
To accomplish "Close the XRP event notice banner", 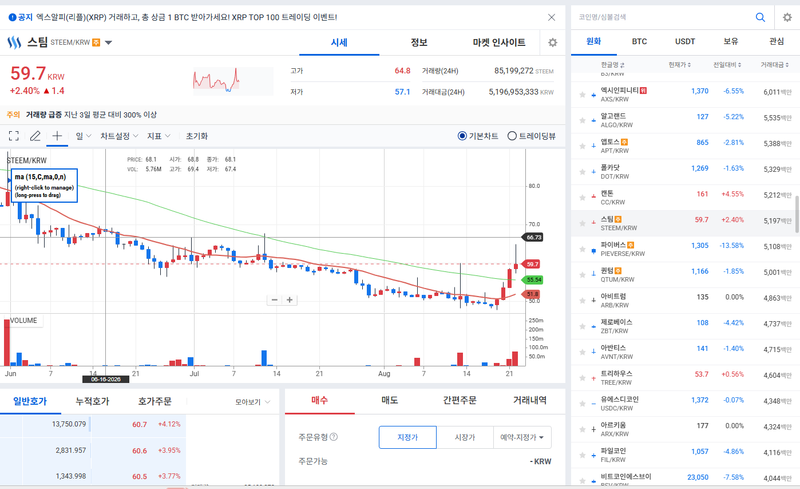I will pyautogui.click(x=552, y=17).
